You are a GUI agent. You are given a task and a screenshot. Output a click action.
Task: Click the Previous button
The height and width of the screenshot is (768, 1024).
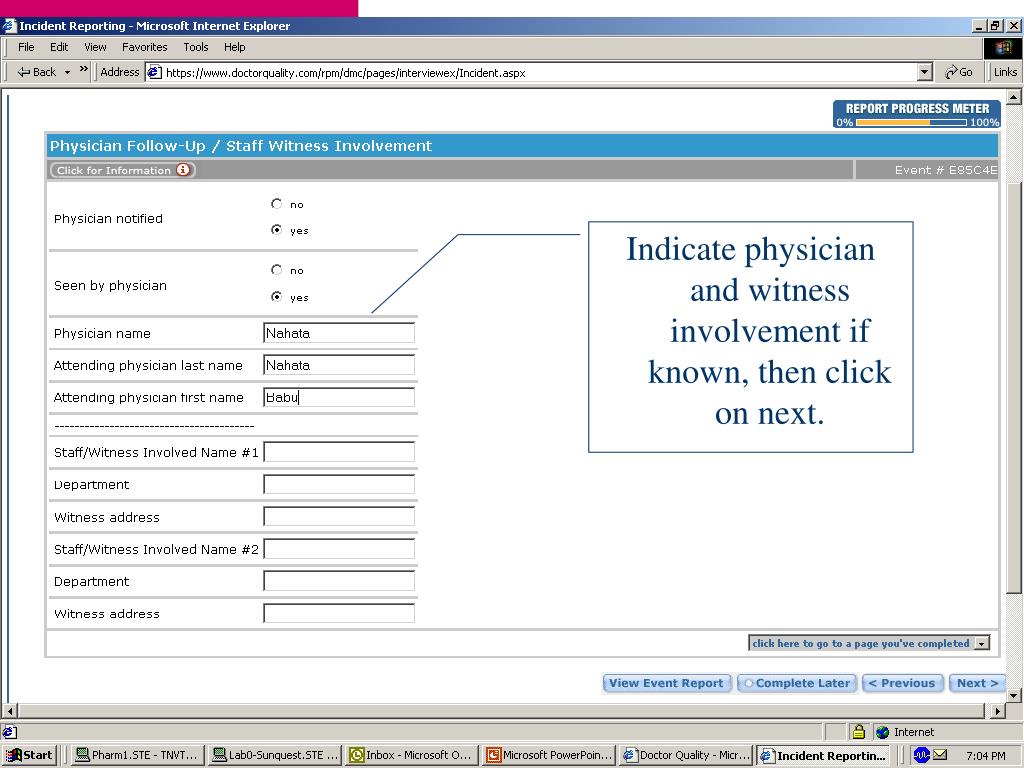pyautogui.click(x=903, y=683)
